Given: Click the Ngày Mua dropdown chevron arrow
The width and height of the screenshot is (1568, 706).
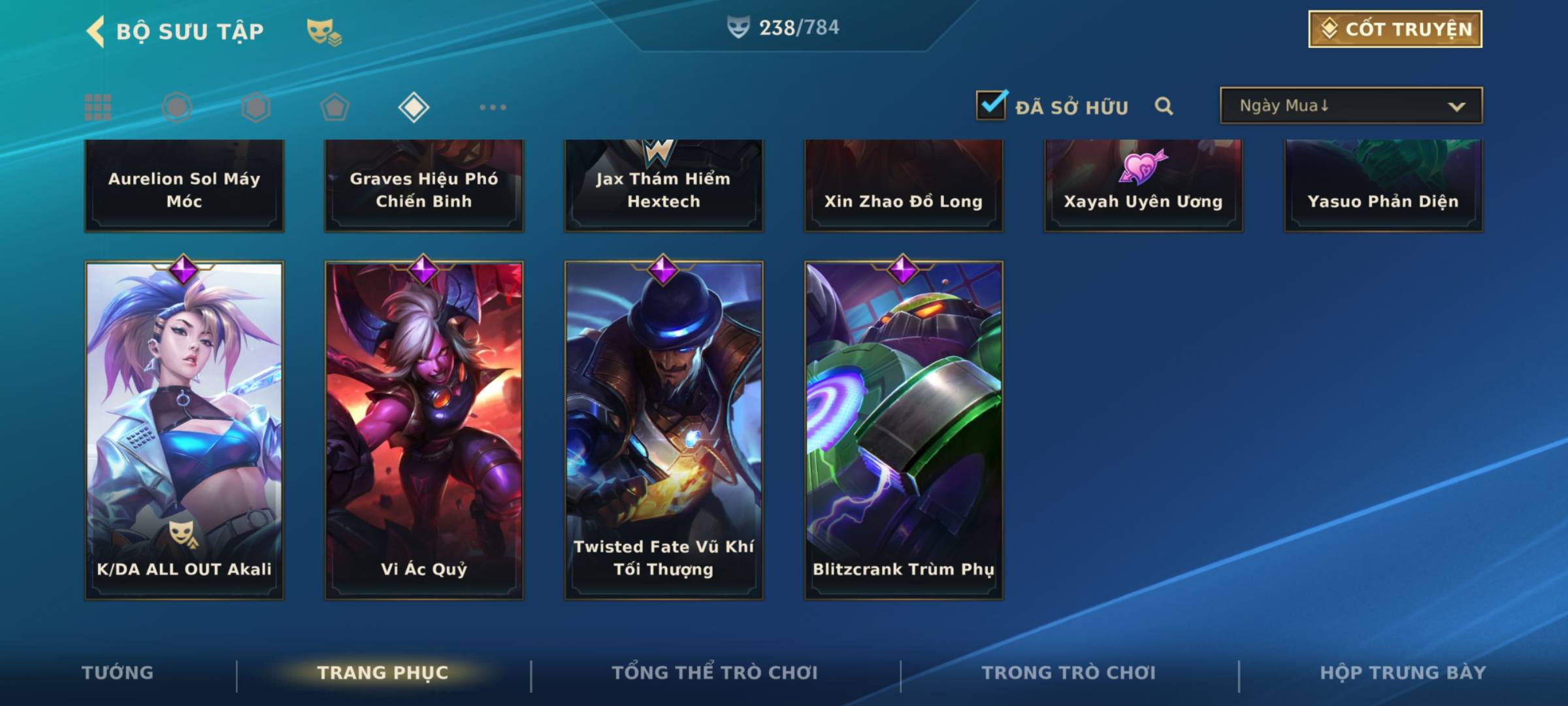Looking at the screenshot, I should (x=1456, y=107).
